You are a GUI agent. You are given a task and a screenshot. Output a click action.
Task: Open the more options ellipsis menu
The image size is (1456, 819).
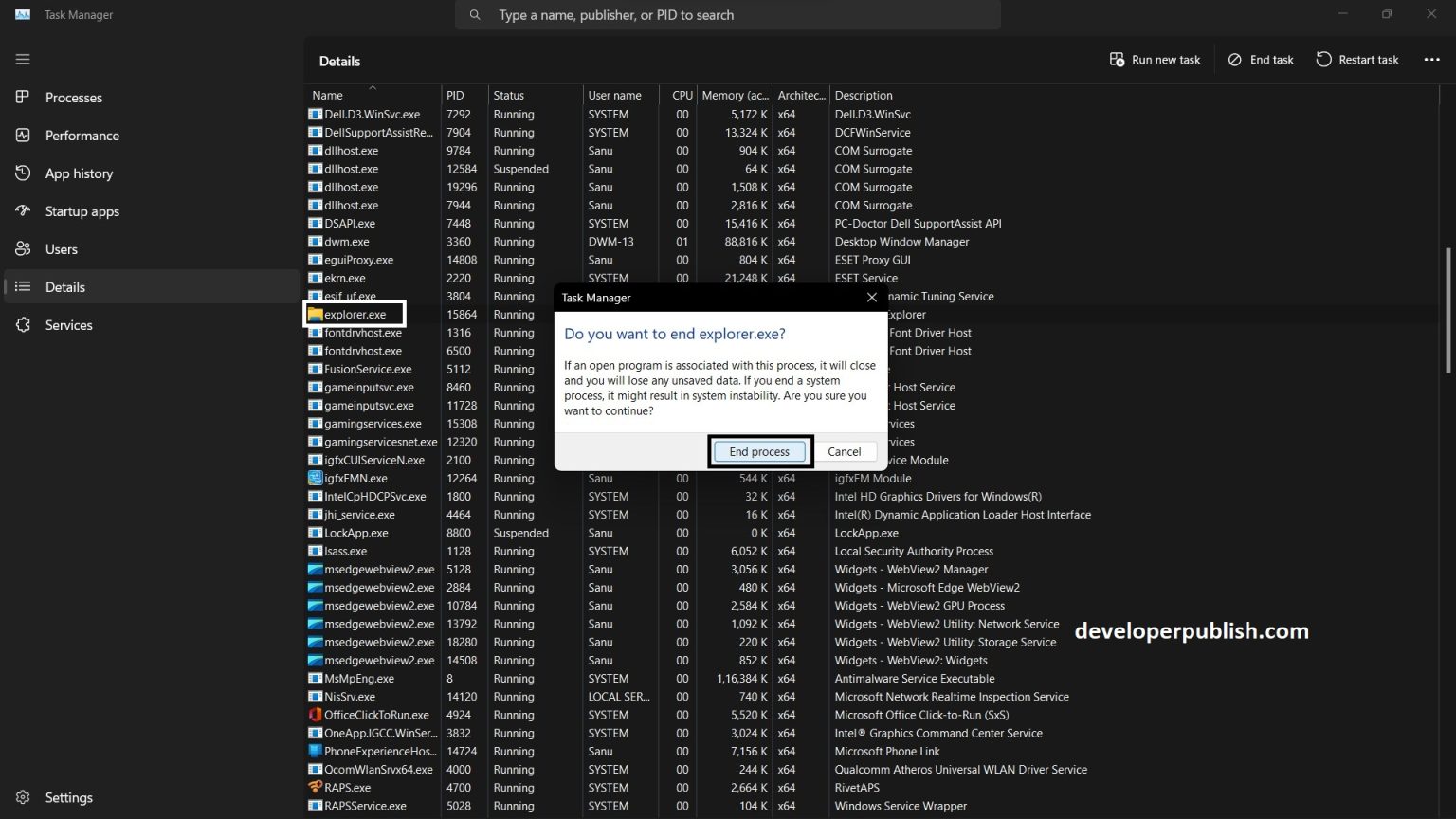click(x=1431, y=59)
